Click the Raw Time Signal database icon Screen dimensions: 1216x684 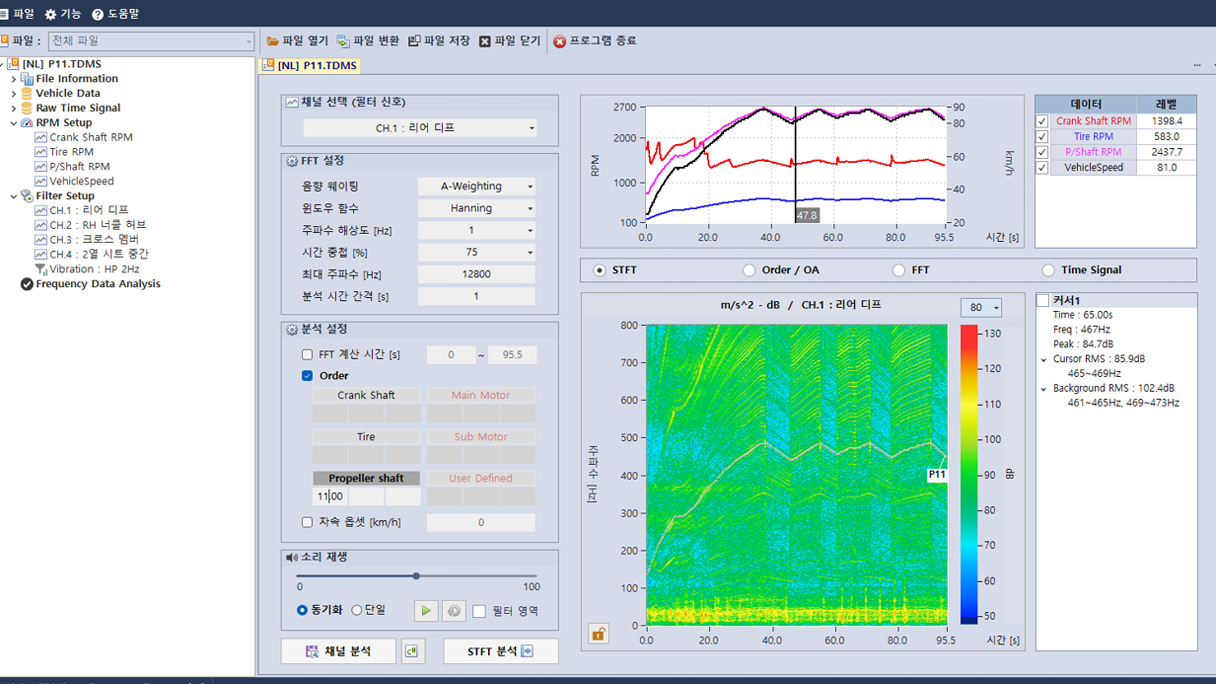(27, 108)
